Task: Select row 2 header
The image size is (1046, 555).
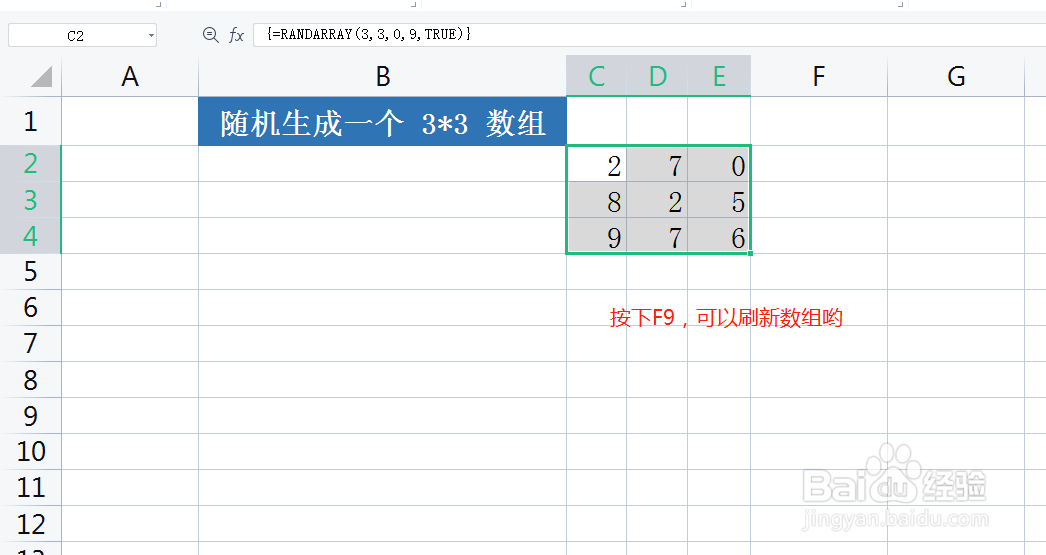Action: point(31,163)
